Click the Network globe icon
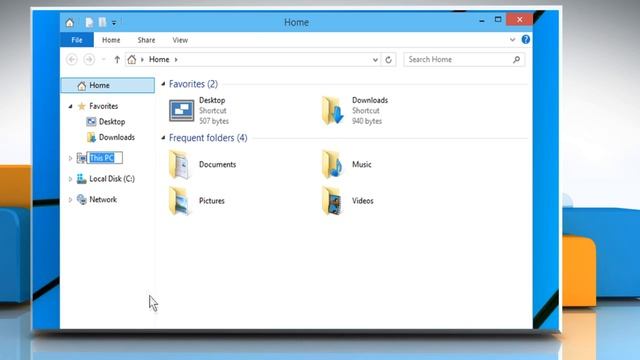Viewport: 640px width, 360px height. 82,200
